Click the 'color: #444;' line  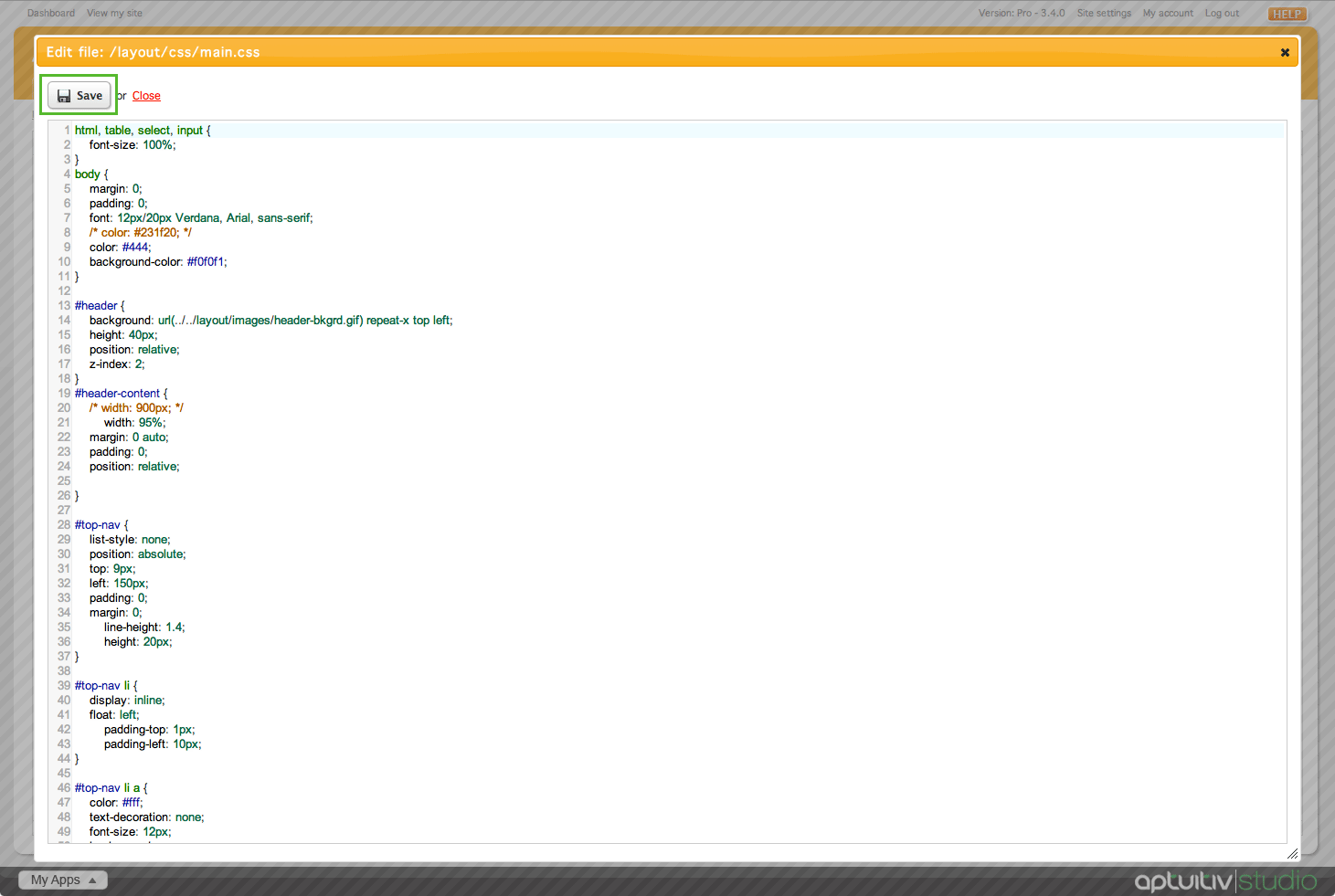(x=121, y=248)
